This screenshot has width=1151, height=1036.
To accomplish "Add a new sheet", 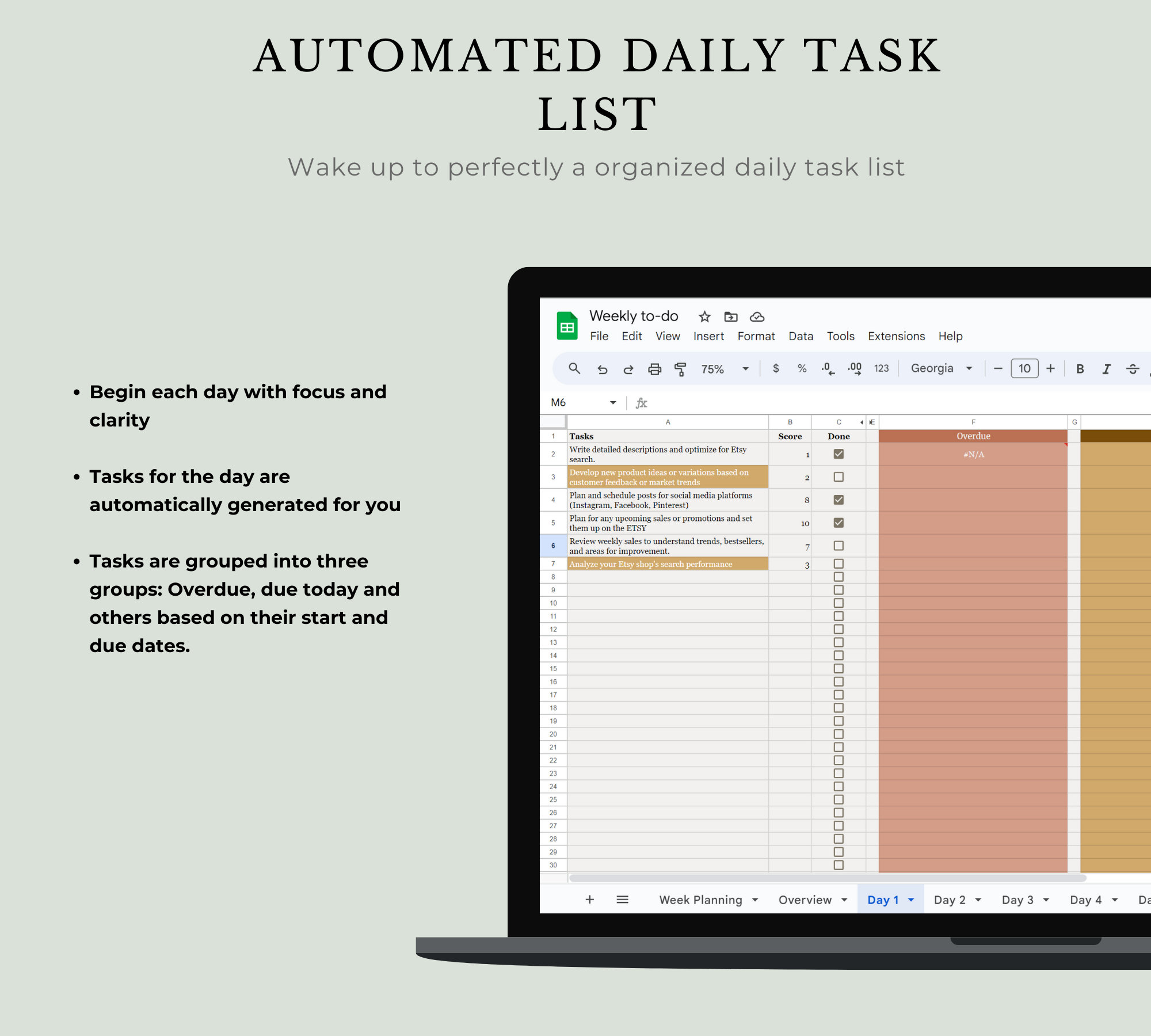I will coord(590,899).
